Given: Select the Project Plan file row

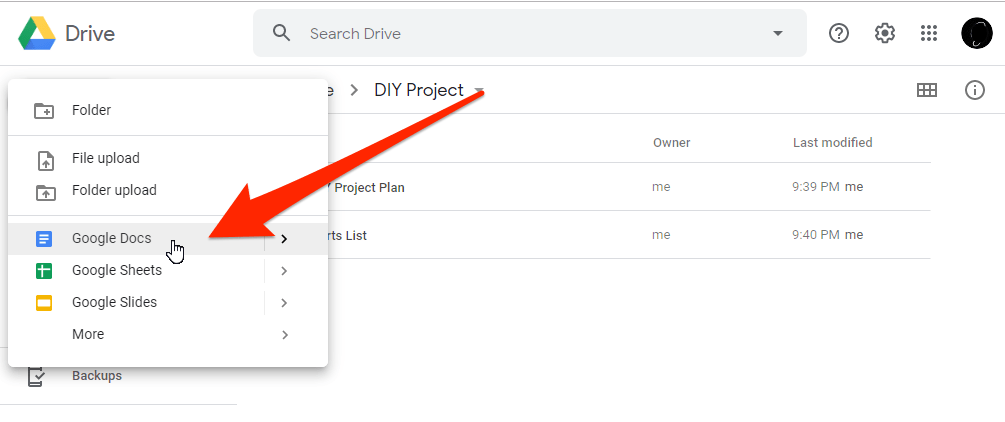Looking at the screenshot, I should [628, 187].
